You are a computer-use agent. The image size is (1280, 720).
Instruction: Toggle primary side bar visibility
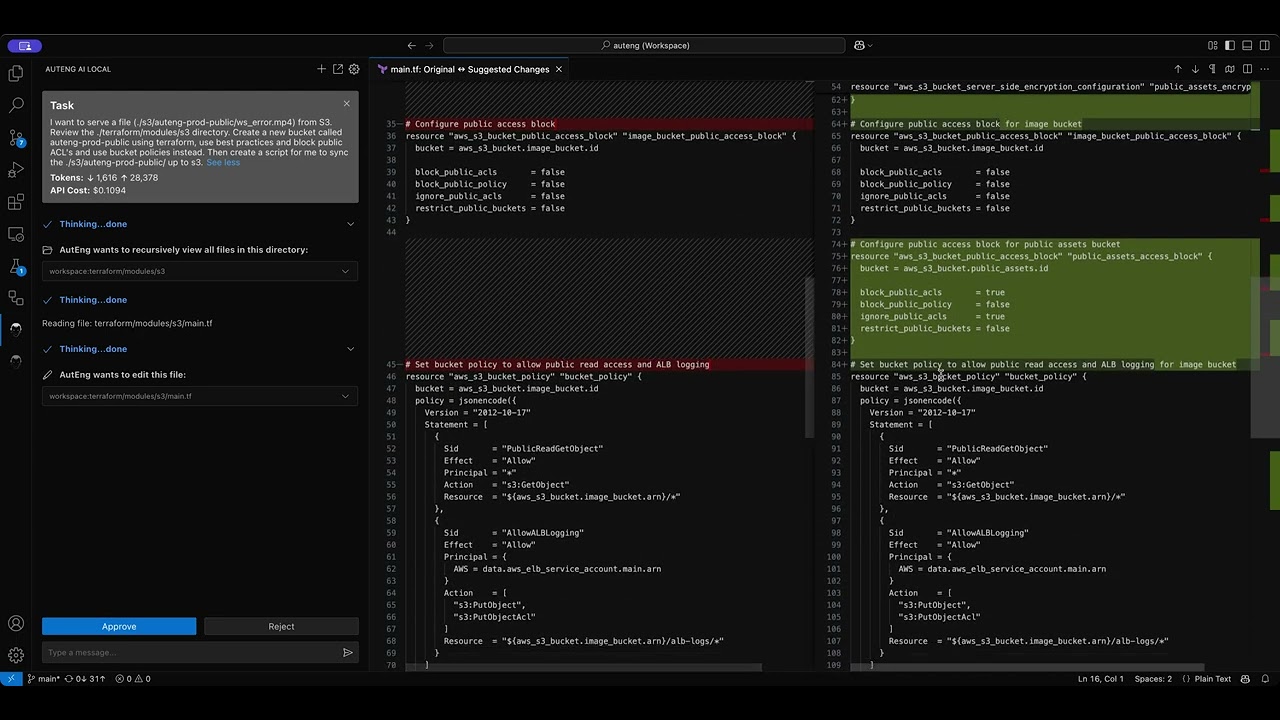[1230, 45]
